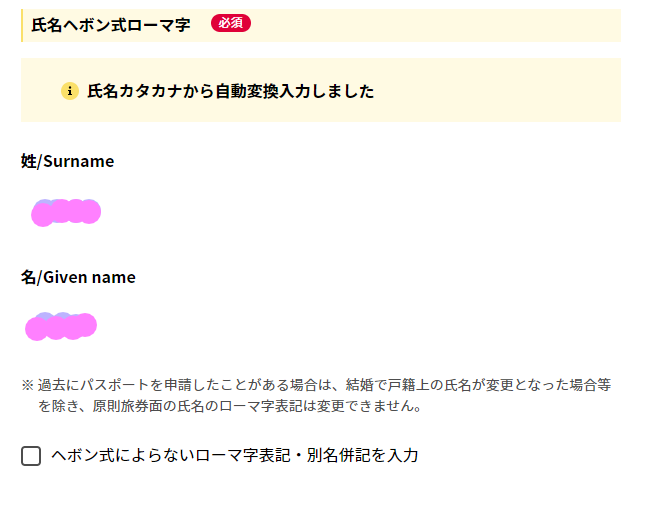Click the 姓/Surname field label
This screenshot has width=647, height=506.
click(68, 161)
